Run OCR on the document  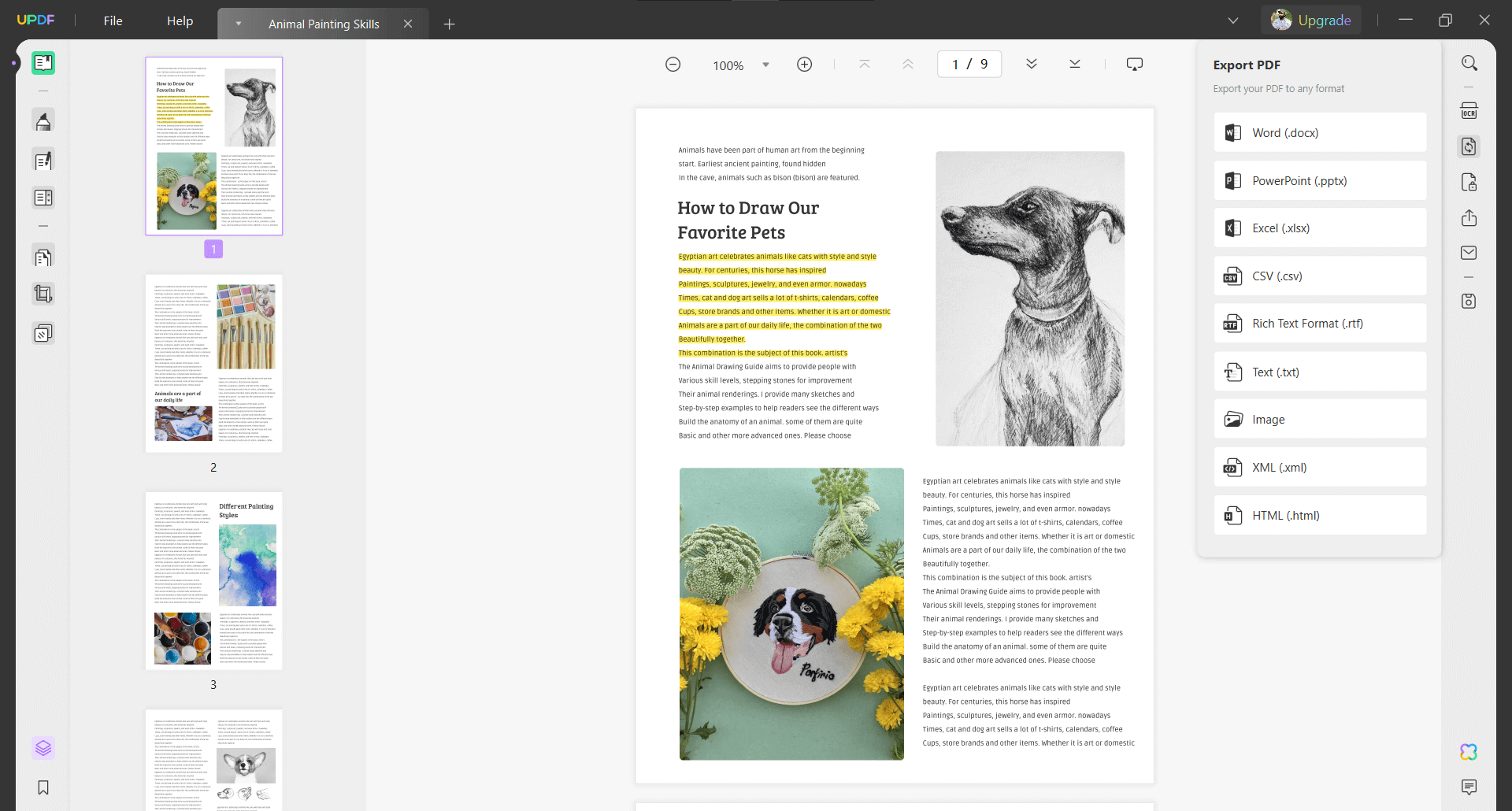[1469, 110]
